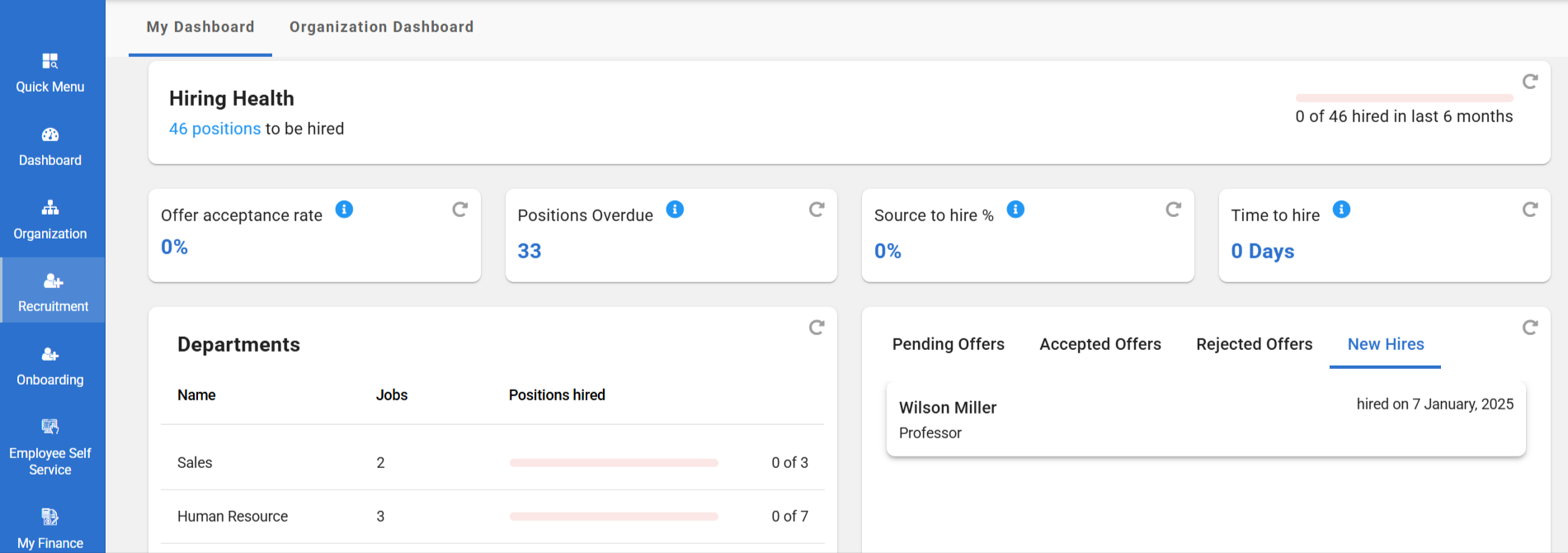1568x553 pixels.
Task: Open Wilson Miller's new hire card
Action: pyautogui.click(x=1205, y=418)
